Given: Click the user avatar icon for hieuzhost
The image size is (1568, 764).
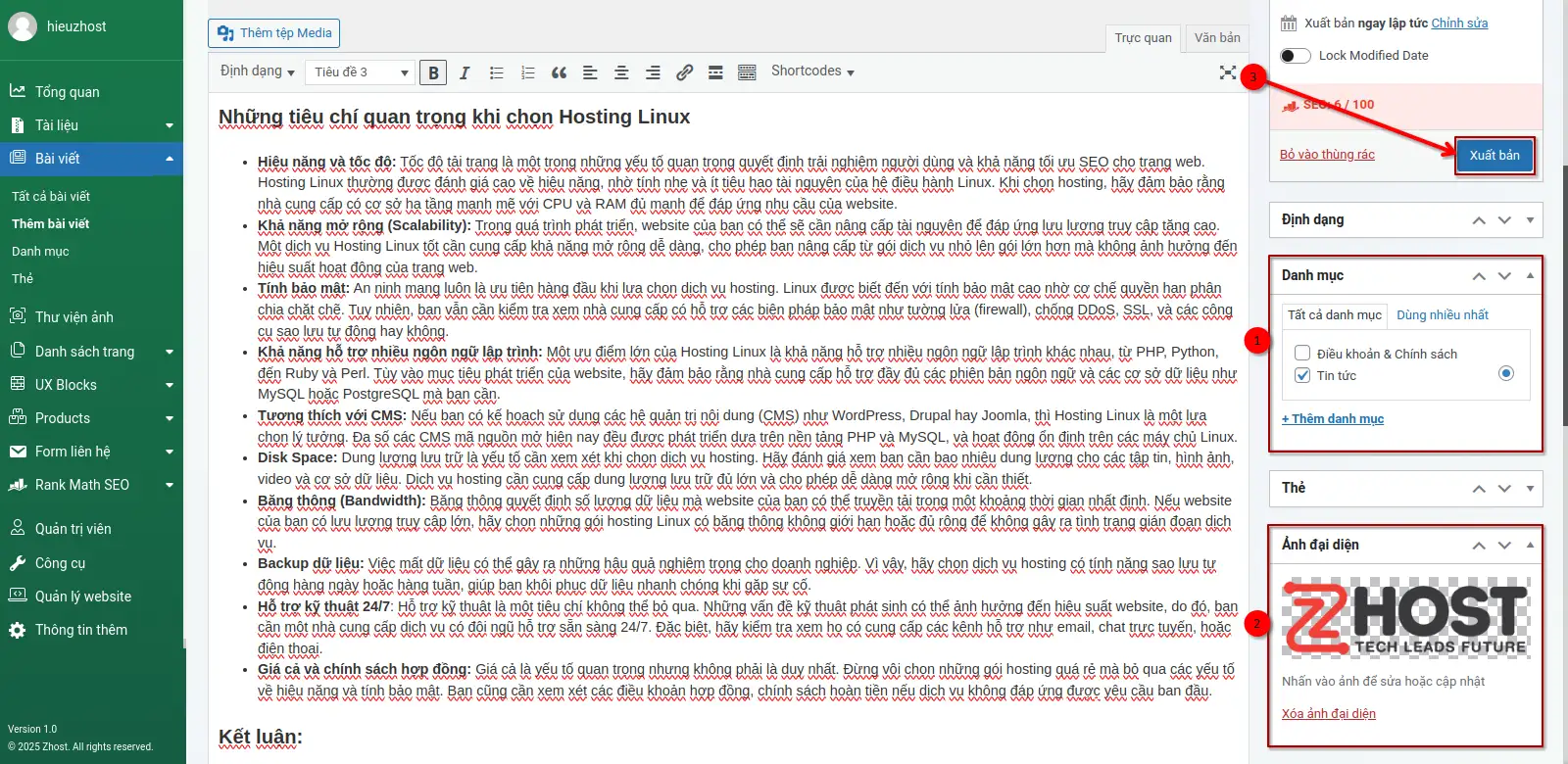Looking at the screenshot, I should pyautogui.click(x=23, y=26).
